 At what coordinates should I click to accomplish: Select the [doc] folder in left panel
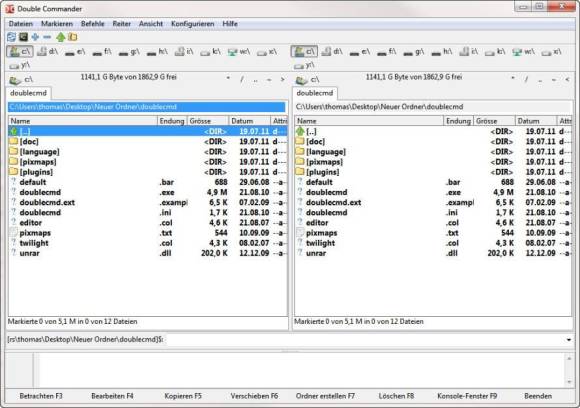[x=148, y=142]
